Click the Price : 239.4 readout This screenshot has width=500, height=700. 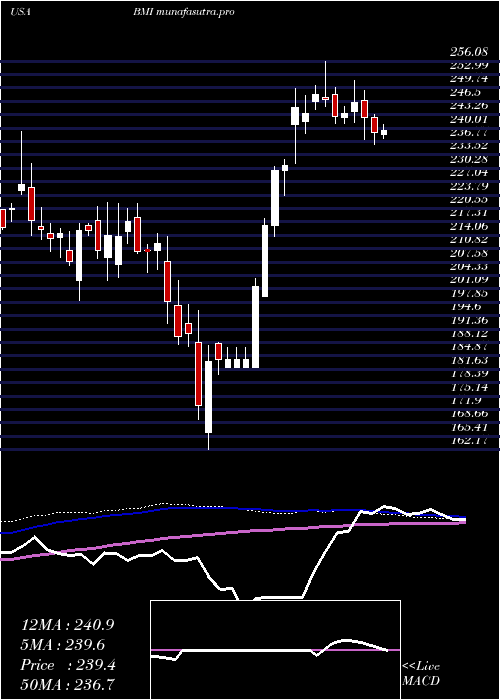(68, 665)
